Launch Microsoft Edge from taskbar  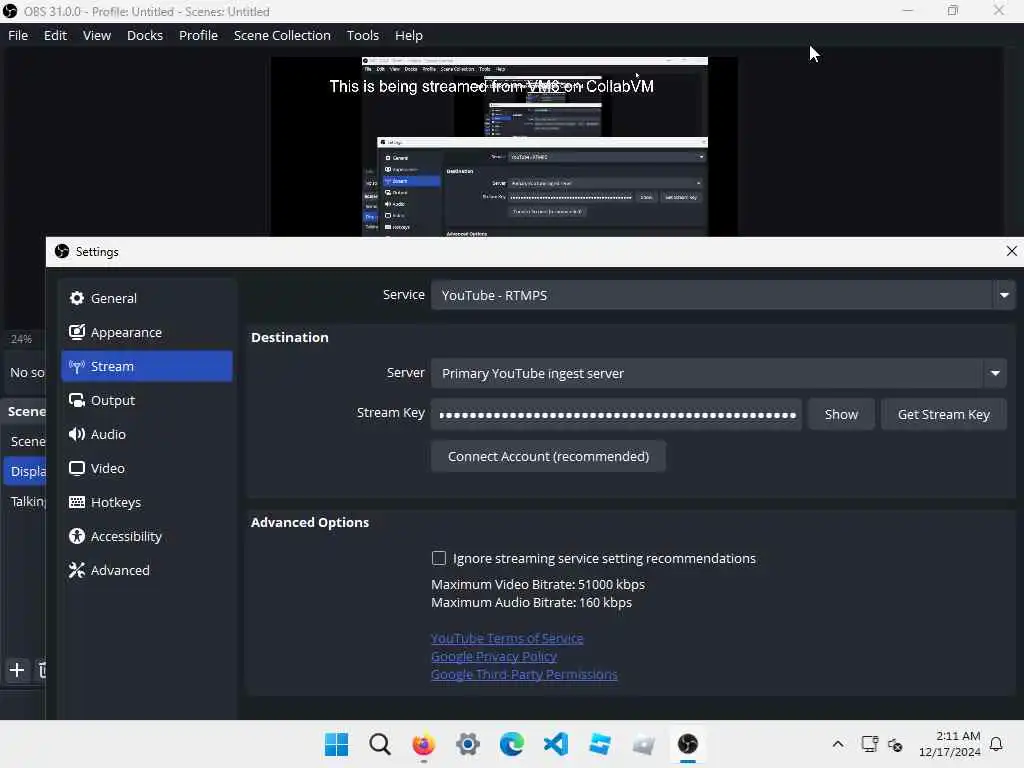pyautogui.click(x=511, y=744)
